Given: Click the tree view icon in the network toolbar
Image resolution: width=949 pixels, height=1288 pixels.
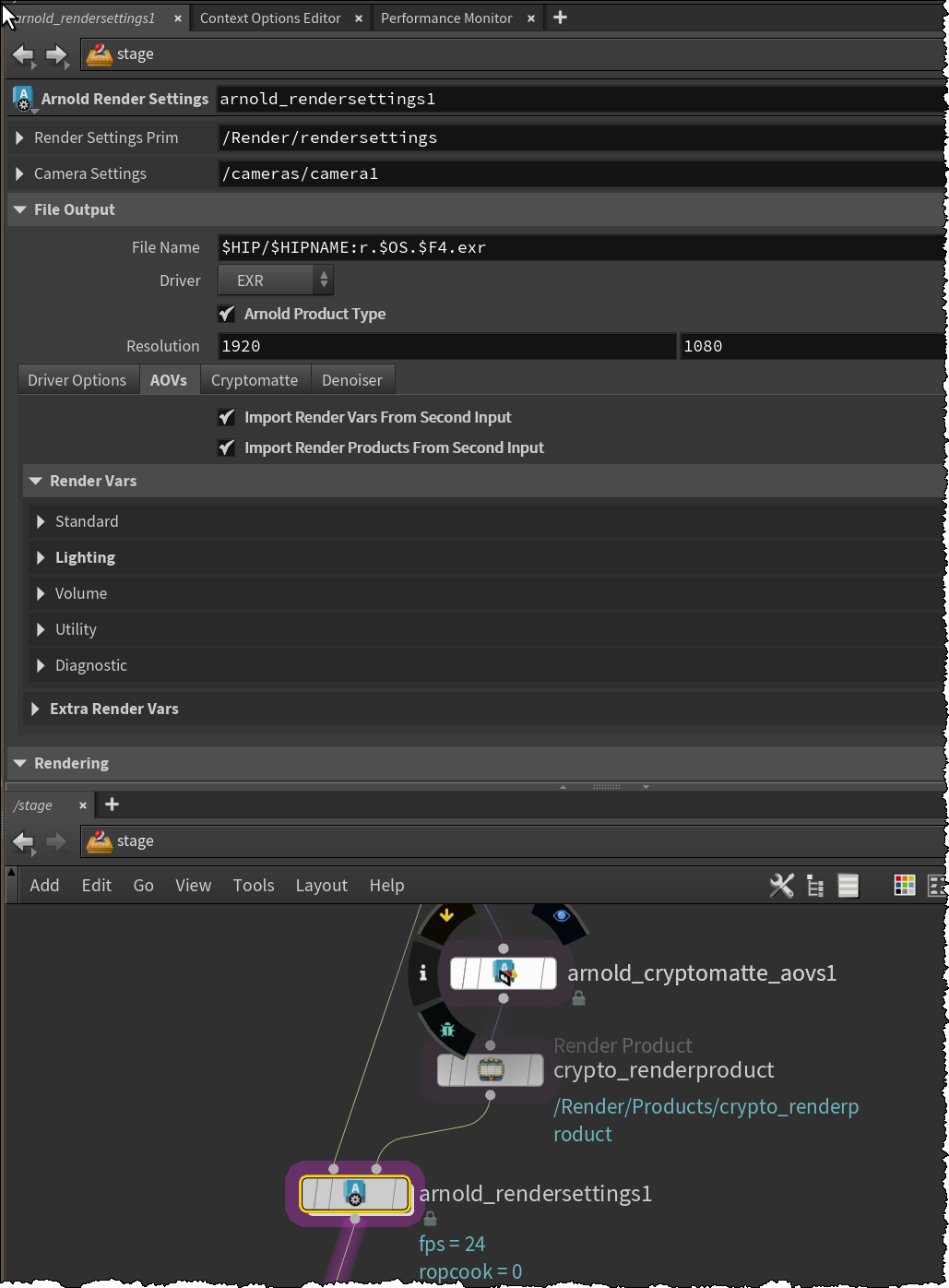Looking at the screenshot, I should coord(814,885).
